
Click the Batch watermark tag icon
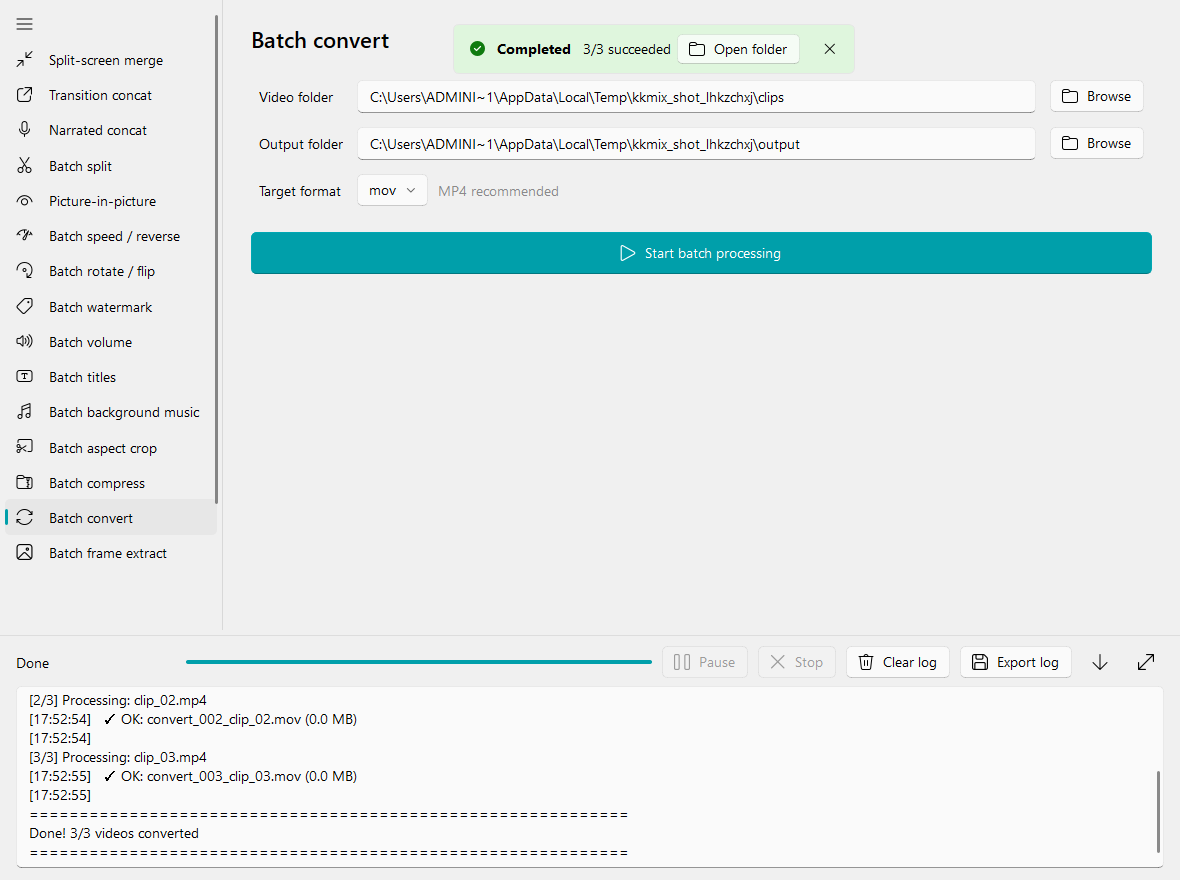(25, 306)
